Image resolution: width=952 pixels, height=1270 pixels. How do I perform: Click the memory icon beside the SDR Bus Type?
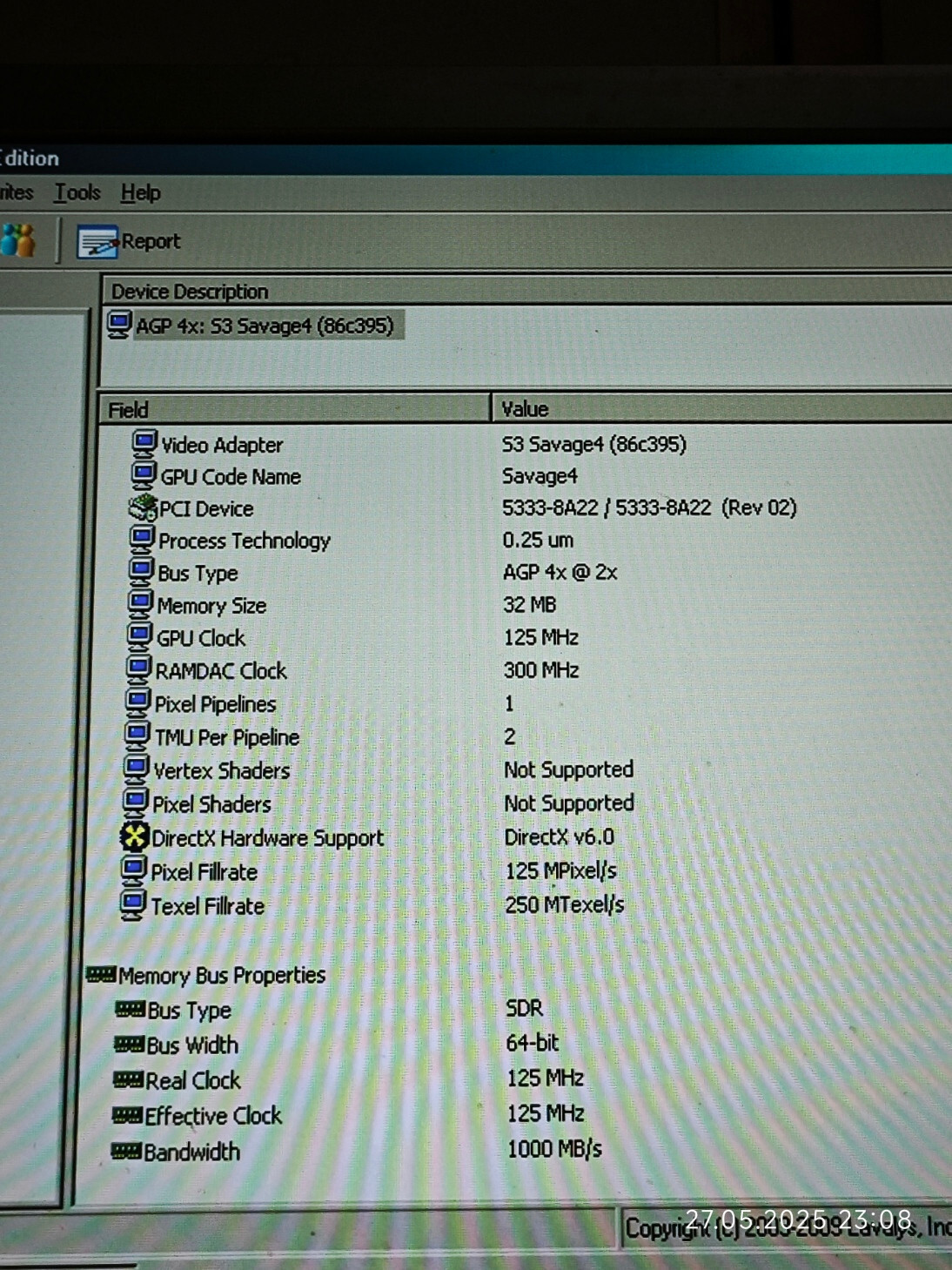pos(131,1010)
